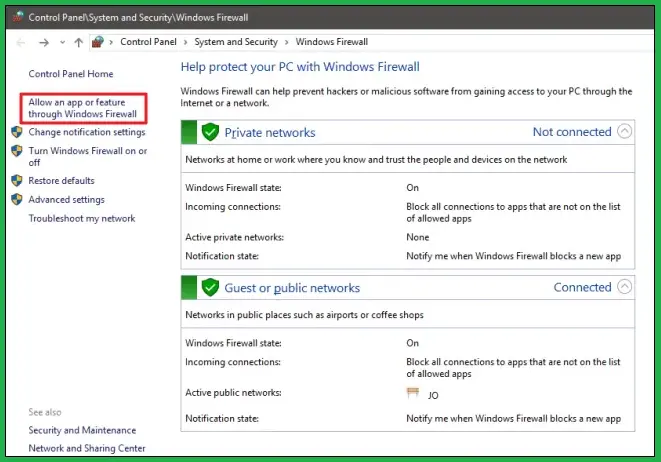661x462 pixels.
Task: Open Network and Sharing Center link
Action: 87,448
